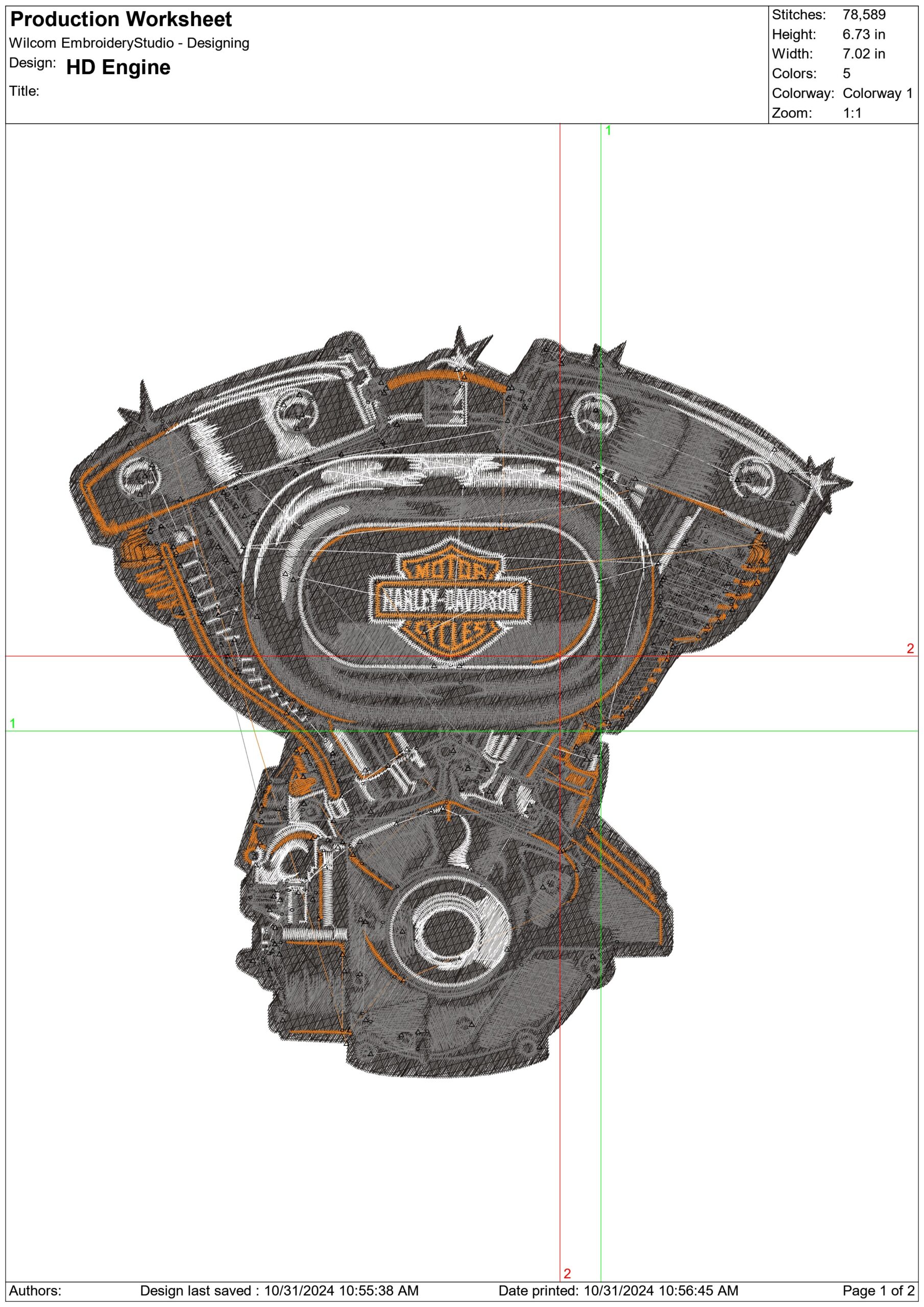Click the "Width:" label
This screenshot has height=1307, width=924.
791,54
